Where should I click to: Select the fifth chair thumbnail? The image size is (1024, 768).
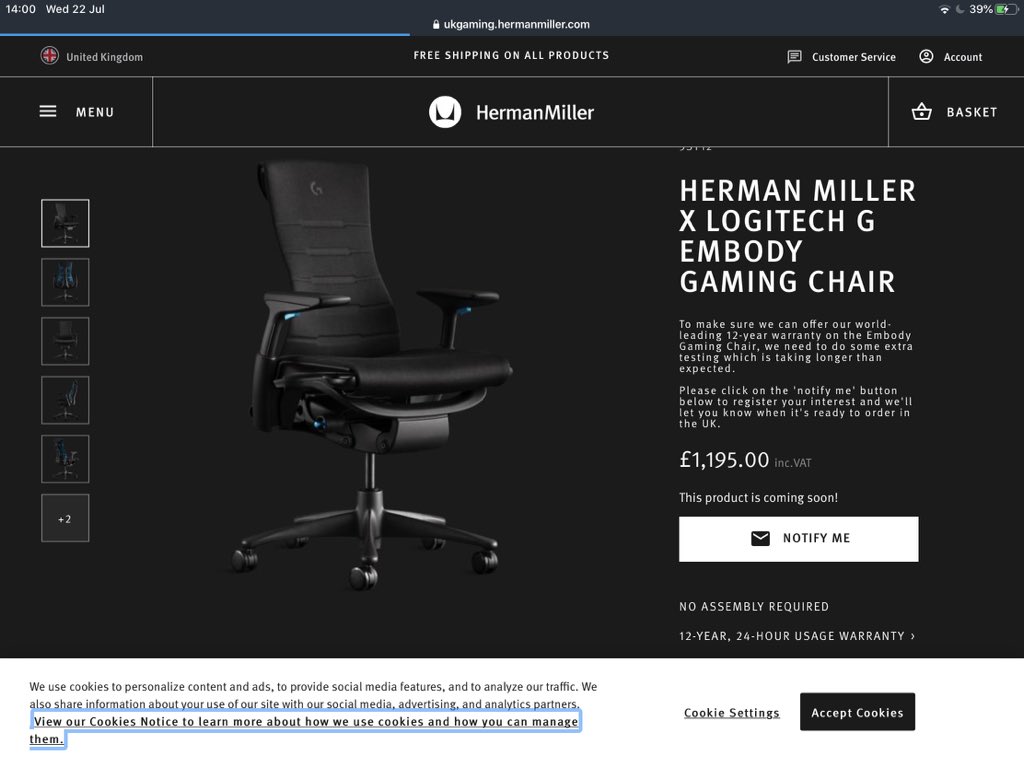(65, 459)
